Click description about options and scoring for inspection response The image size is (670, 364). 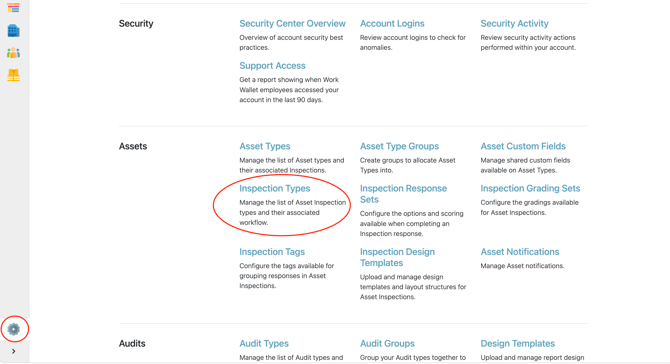click(x=411, y=223)
